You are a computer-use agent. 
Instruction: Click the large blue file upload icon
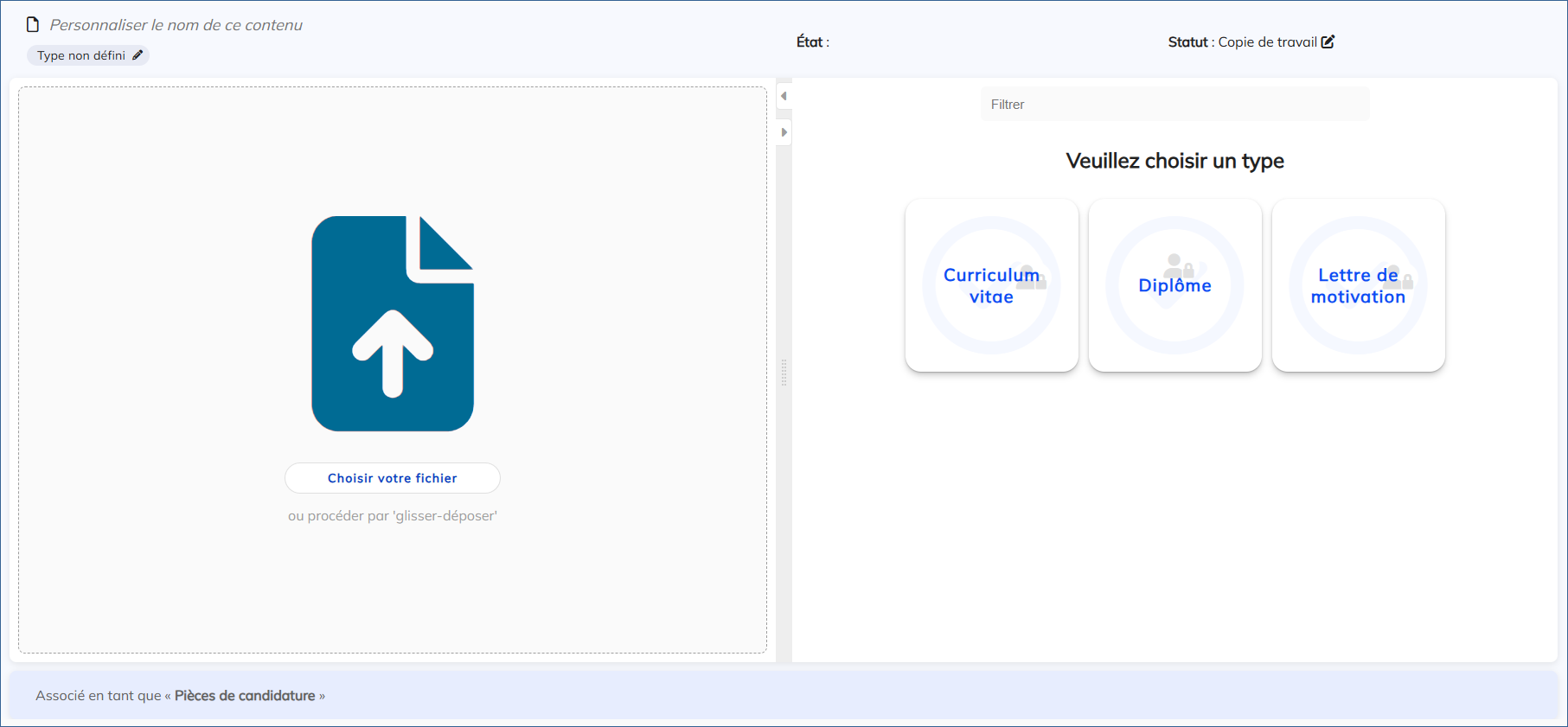393,323
